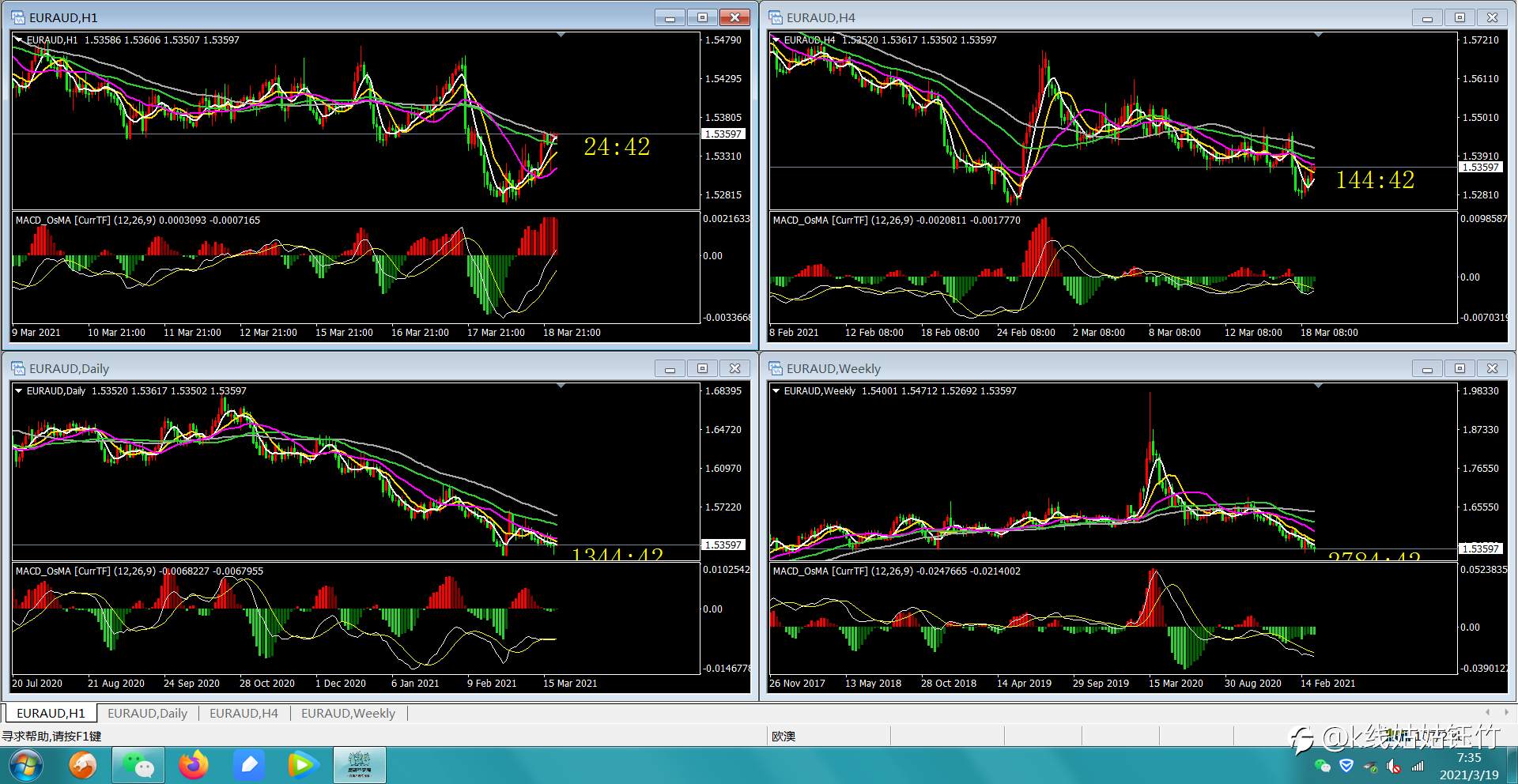1518x784 pixels.
Task: Expand one-click trading arrow in EURAUD,H4 chart
Action: pos(776,40)
